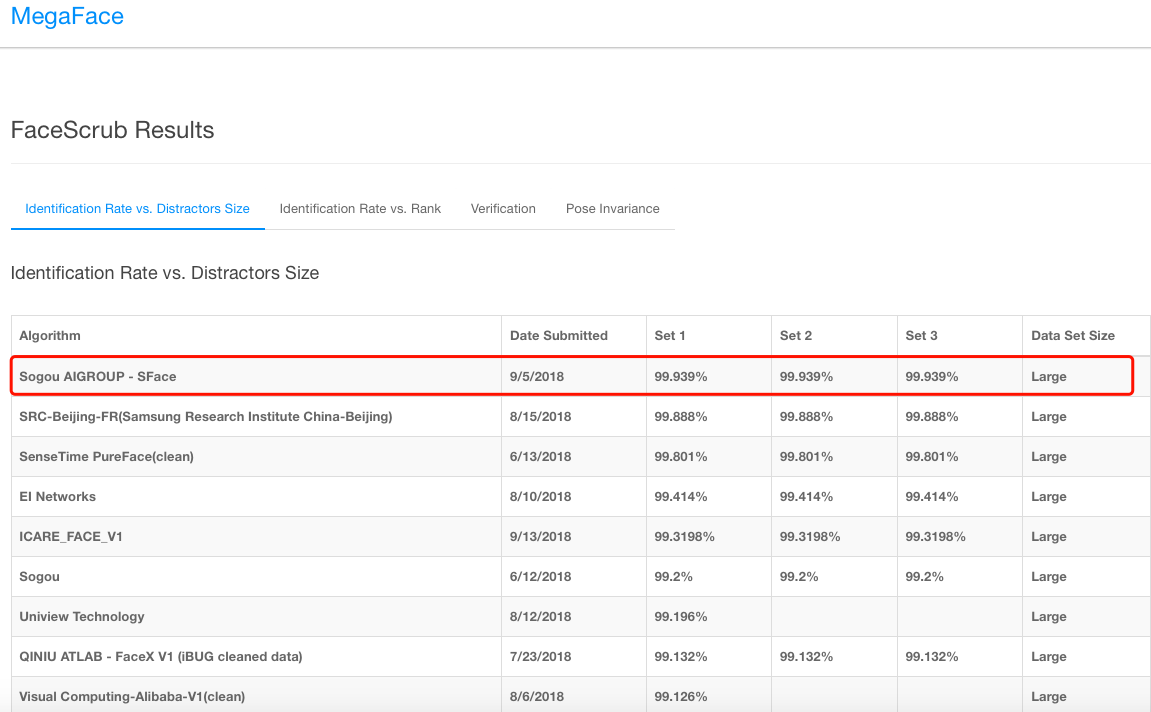Click the MegaFace site title link
1151x712 pixels.
tap(67, 17)
